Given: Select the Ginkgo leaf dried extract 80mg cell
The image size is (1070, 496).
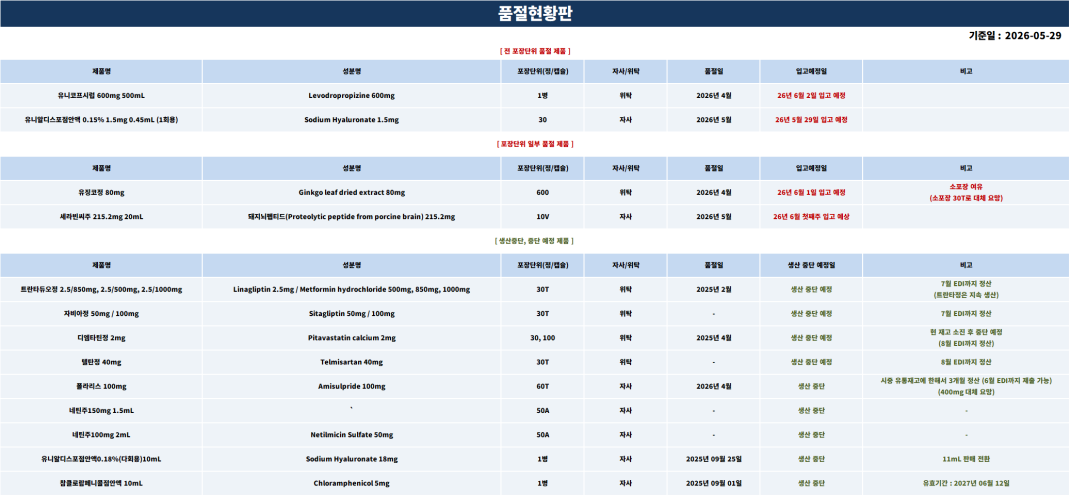Looking at the screenshot, I should [x=351, y=192].
